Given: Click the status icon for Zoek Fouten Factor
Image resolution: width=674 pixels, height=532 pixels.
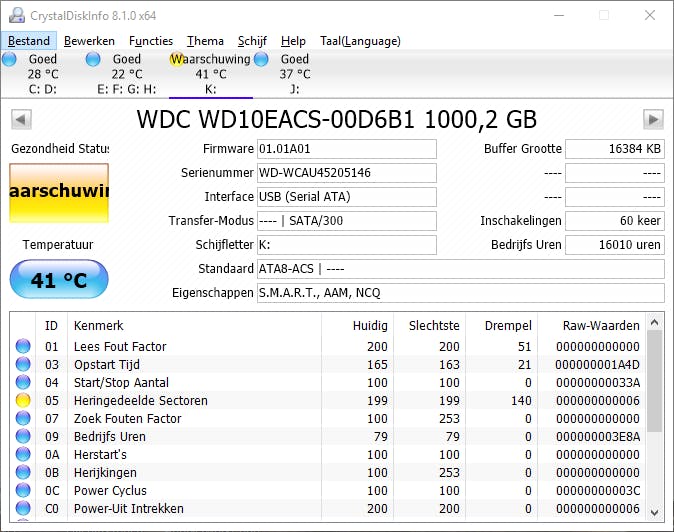Looking at the screenshot, I should pyautogui.click(x=23, y=419).
